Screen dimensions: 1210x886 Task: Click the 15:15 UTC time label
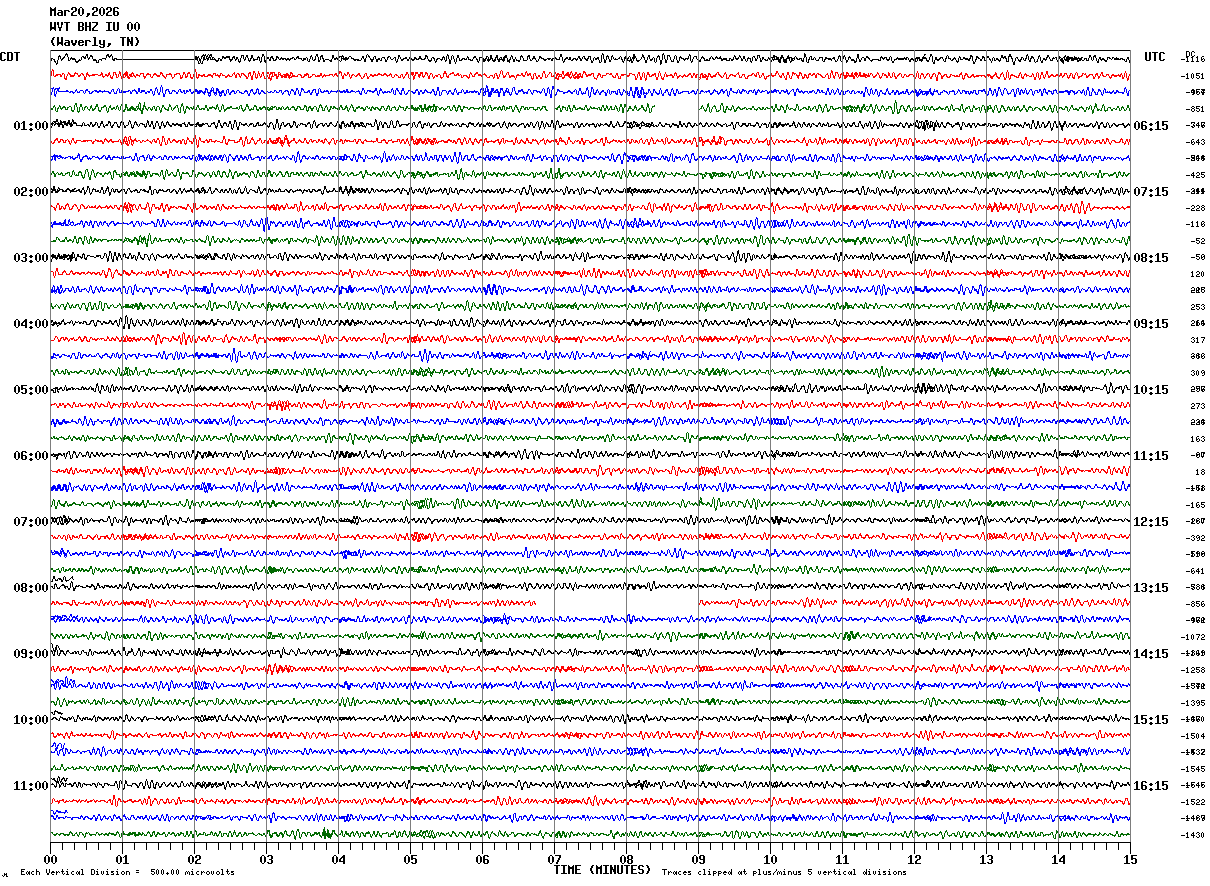coord(1151,720)
